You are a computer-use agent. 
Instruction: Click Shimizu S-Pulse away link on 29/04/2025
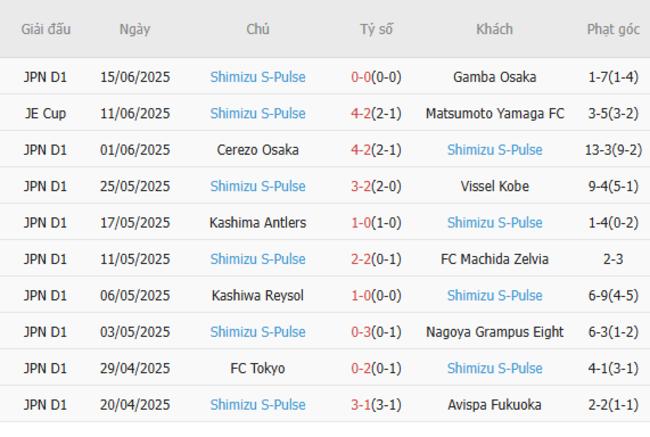pos(494,368)
